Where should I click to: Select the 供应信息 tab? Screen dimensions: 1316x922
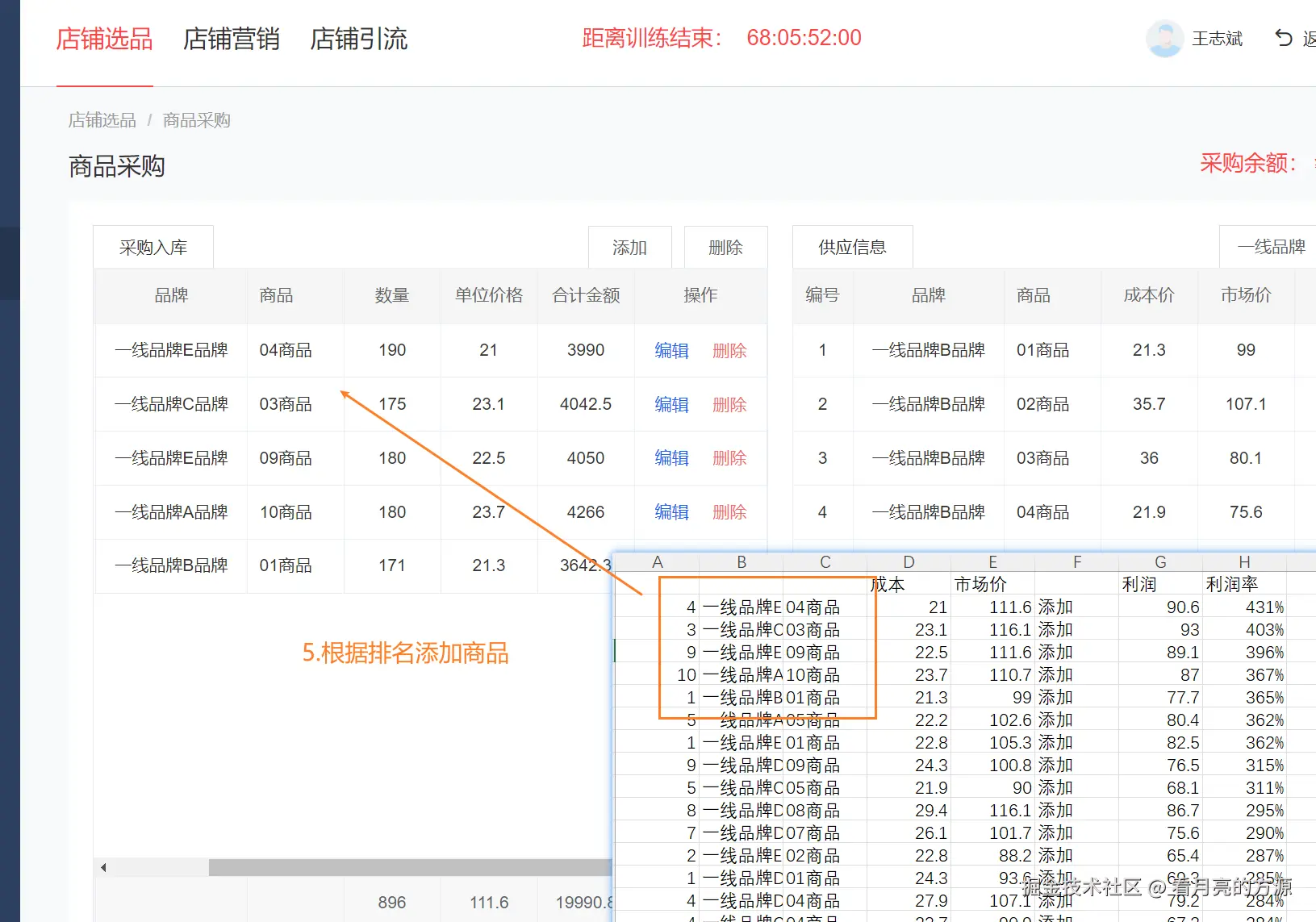[x=853, y=247]
